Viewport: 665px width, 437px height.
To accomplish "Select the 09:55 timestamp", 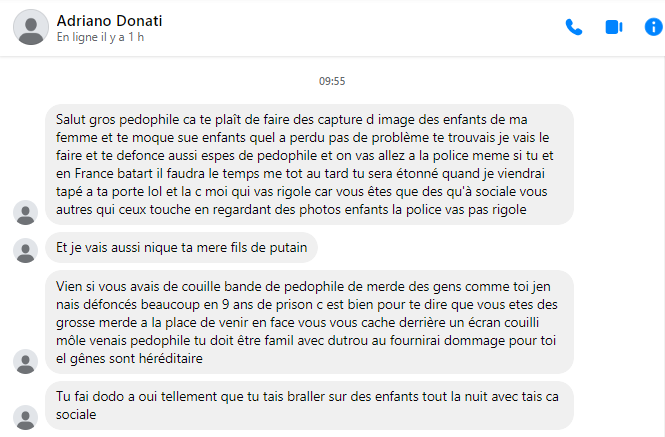I will [x=332, y=81].
